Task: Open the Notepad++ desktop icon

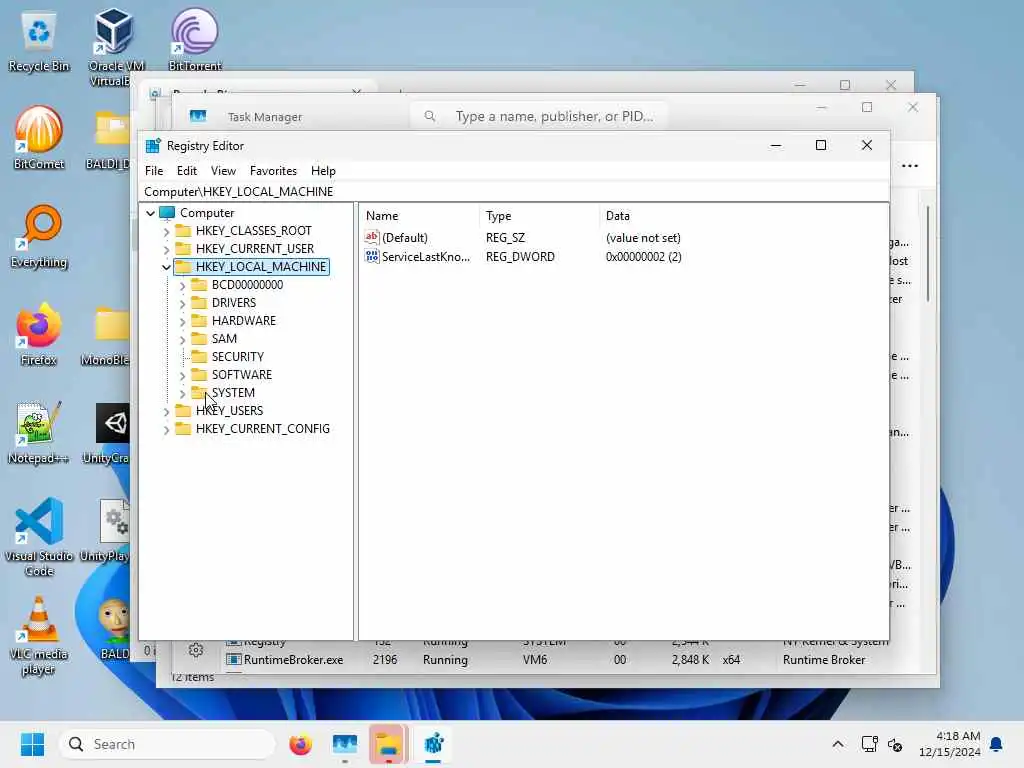Action: [x=39, y=432]
